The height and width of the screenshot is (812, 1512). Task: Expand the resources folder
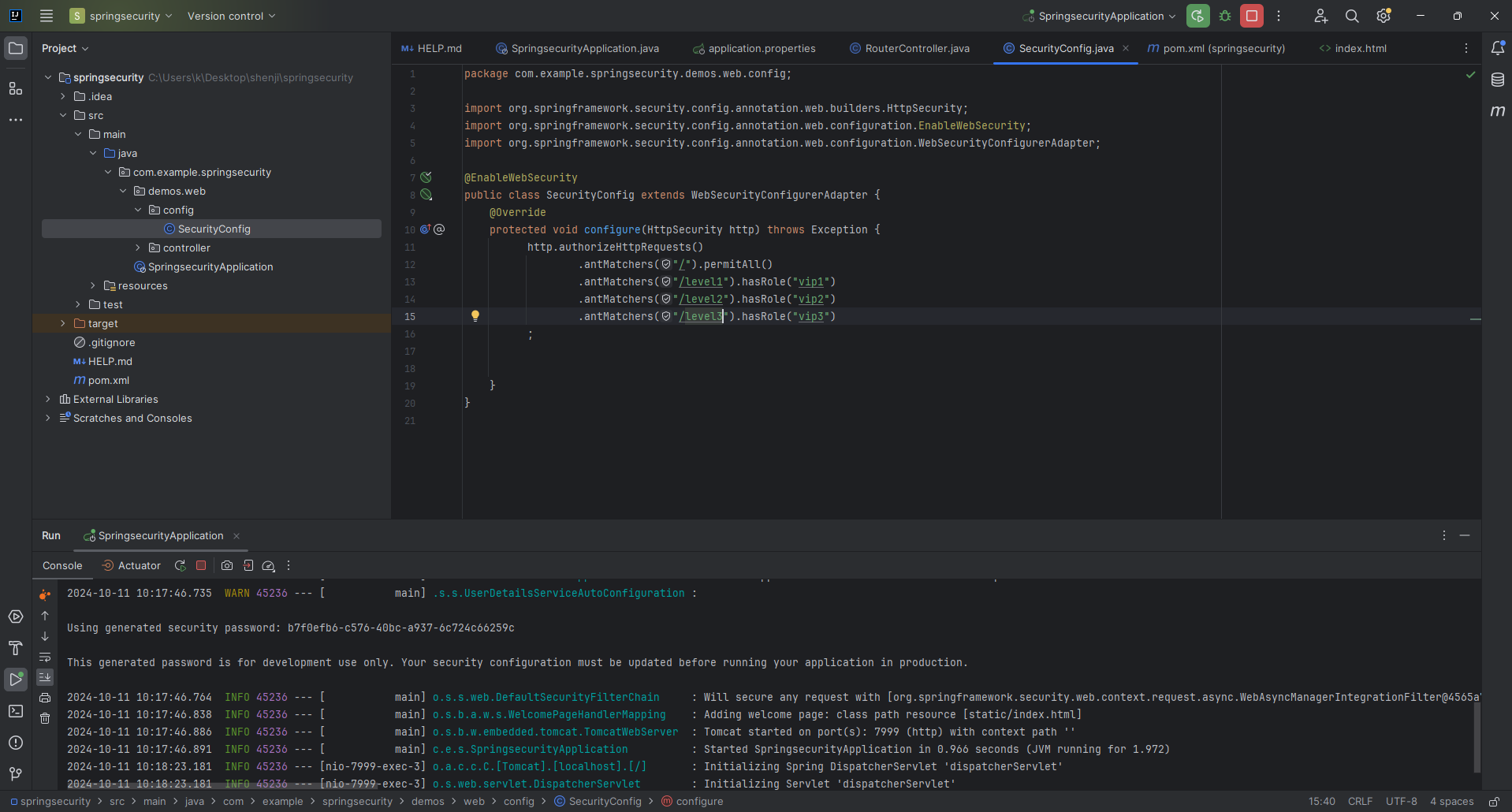93,285
